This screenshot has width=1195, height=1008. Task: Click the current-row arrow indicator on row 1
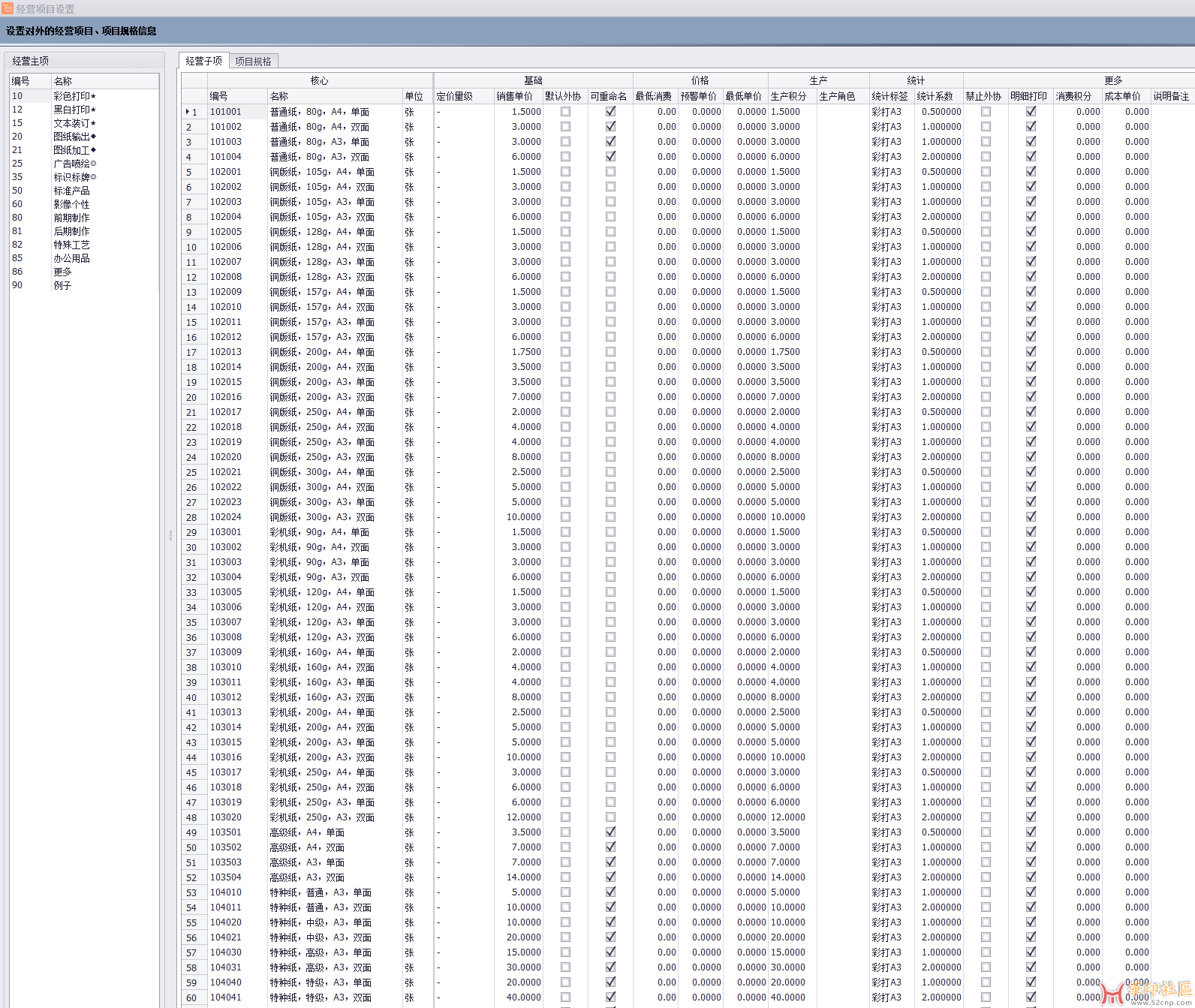187,112
